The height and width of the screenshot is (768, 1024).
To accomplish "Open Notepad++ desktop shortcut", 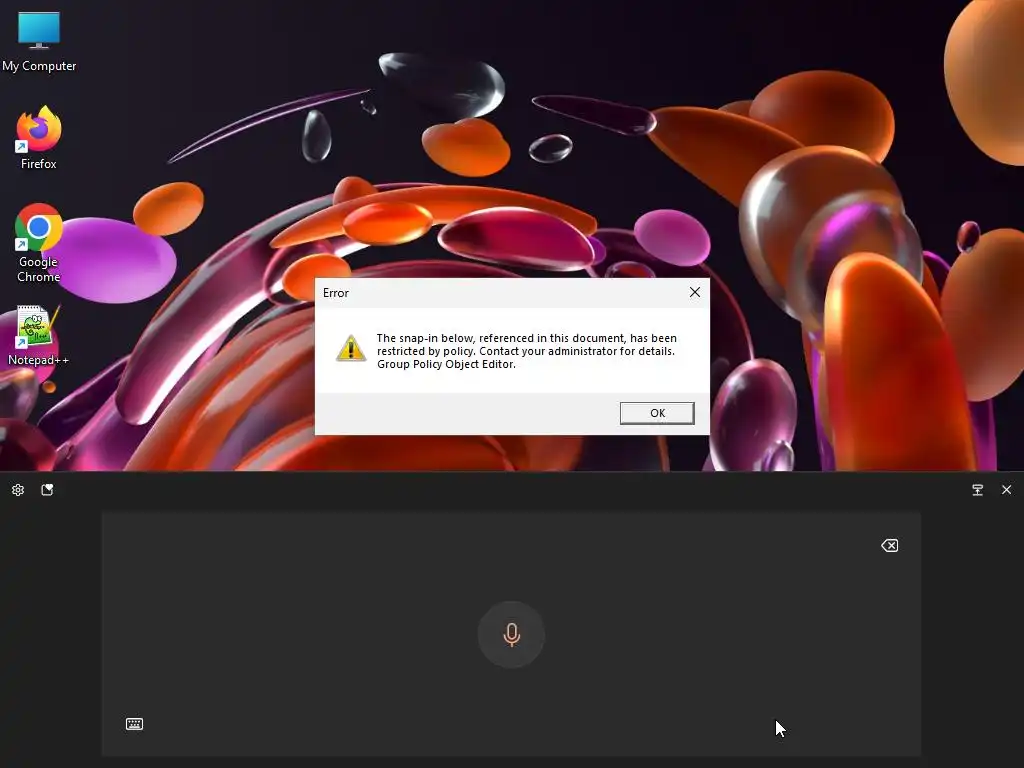I will (x=38, y=336).
